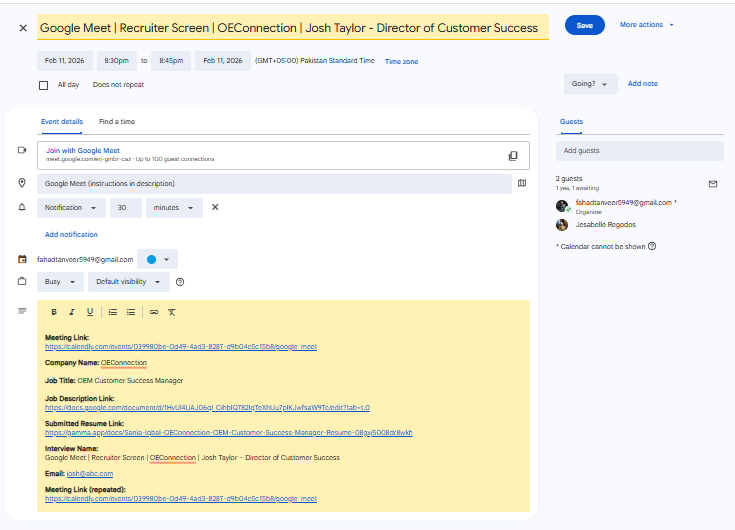735x530 pixels.
Task: Open the Job Description docs.google.com link
Action: [x=207, y=408]
